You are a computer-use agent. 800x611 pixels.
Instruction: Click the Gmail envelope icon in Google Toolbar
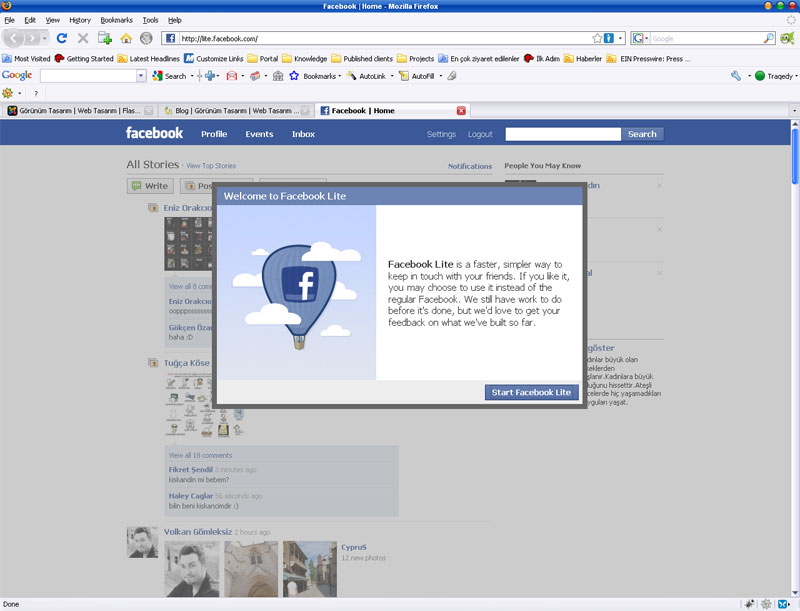[x=232, y=76]
